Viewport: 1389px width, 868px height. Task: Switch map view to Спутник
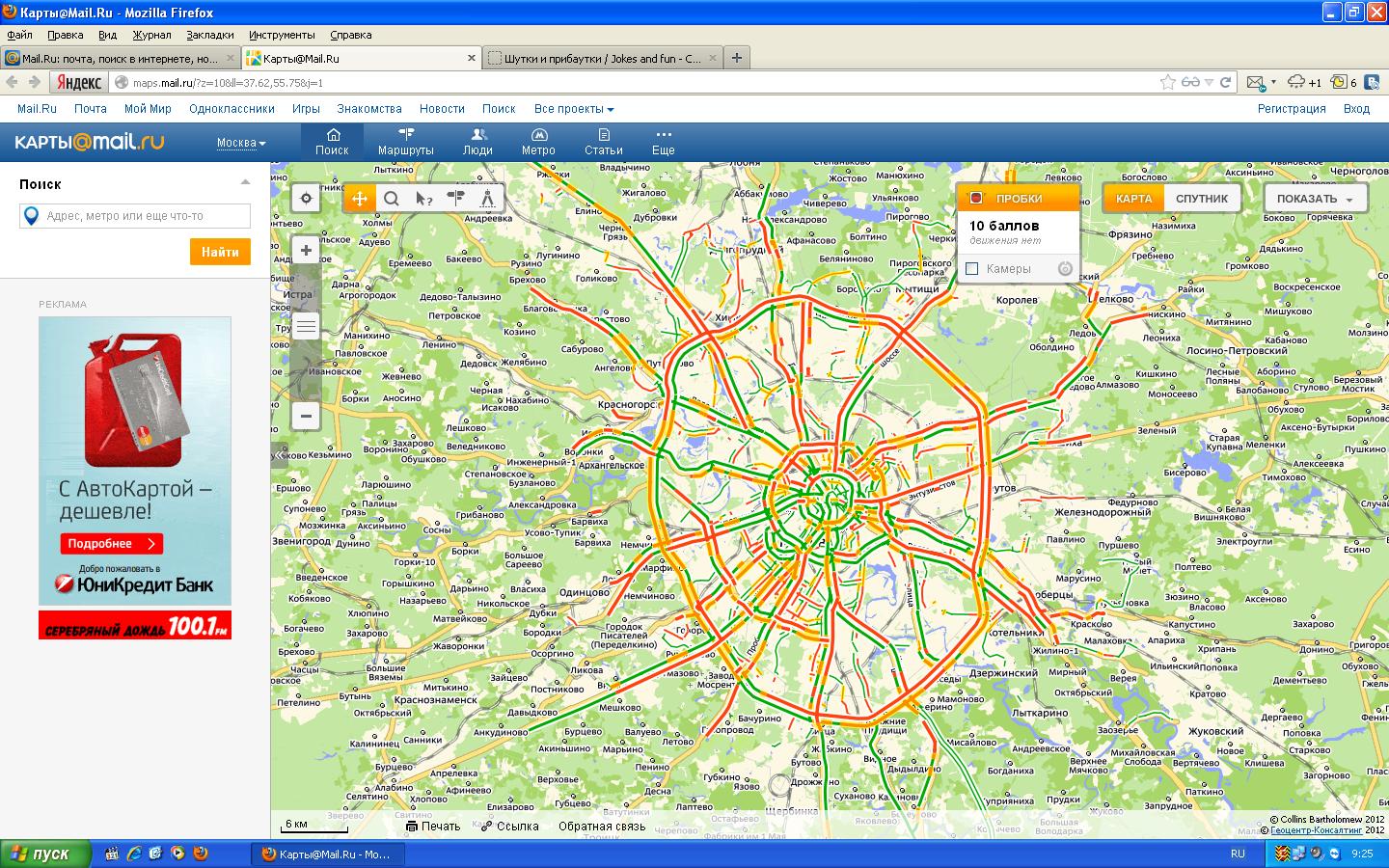tap(1201, 199)
